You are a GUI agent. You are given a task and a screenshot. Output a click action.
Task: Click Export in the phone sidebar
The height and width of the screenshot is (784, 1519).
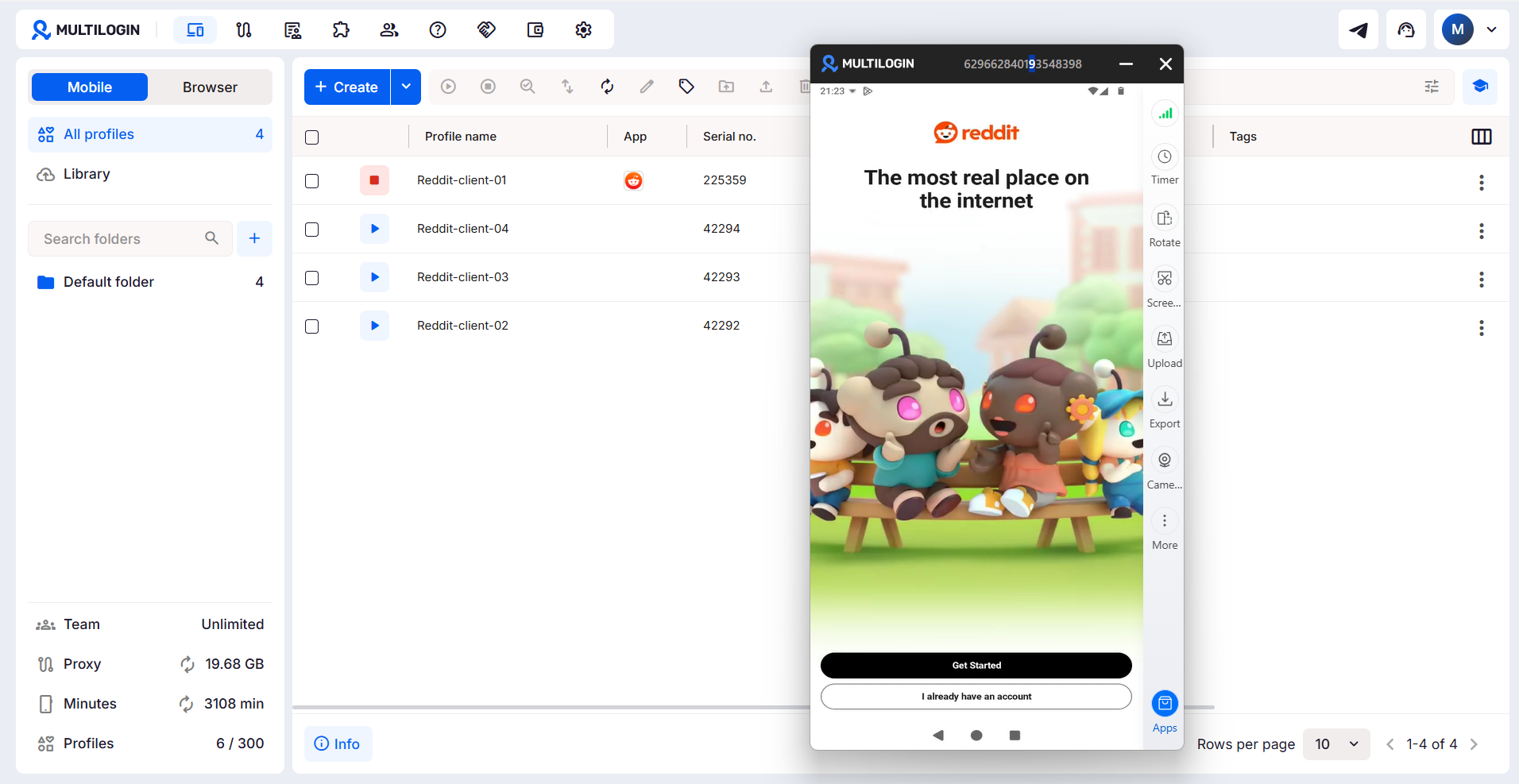(x=1165, y=408)
